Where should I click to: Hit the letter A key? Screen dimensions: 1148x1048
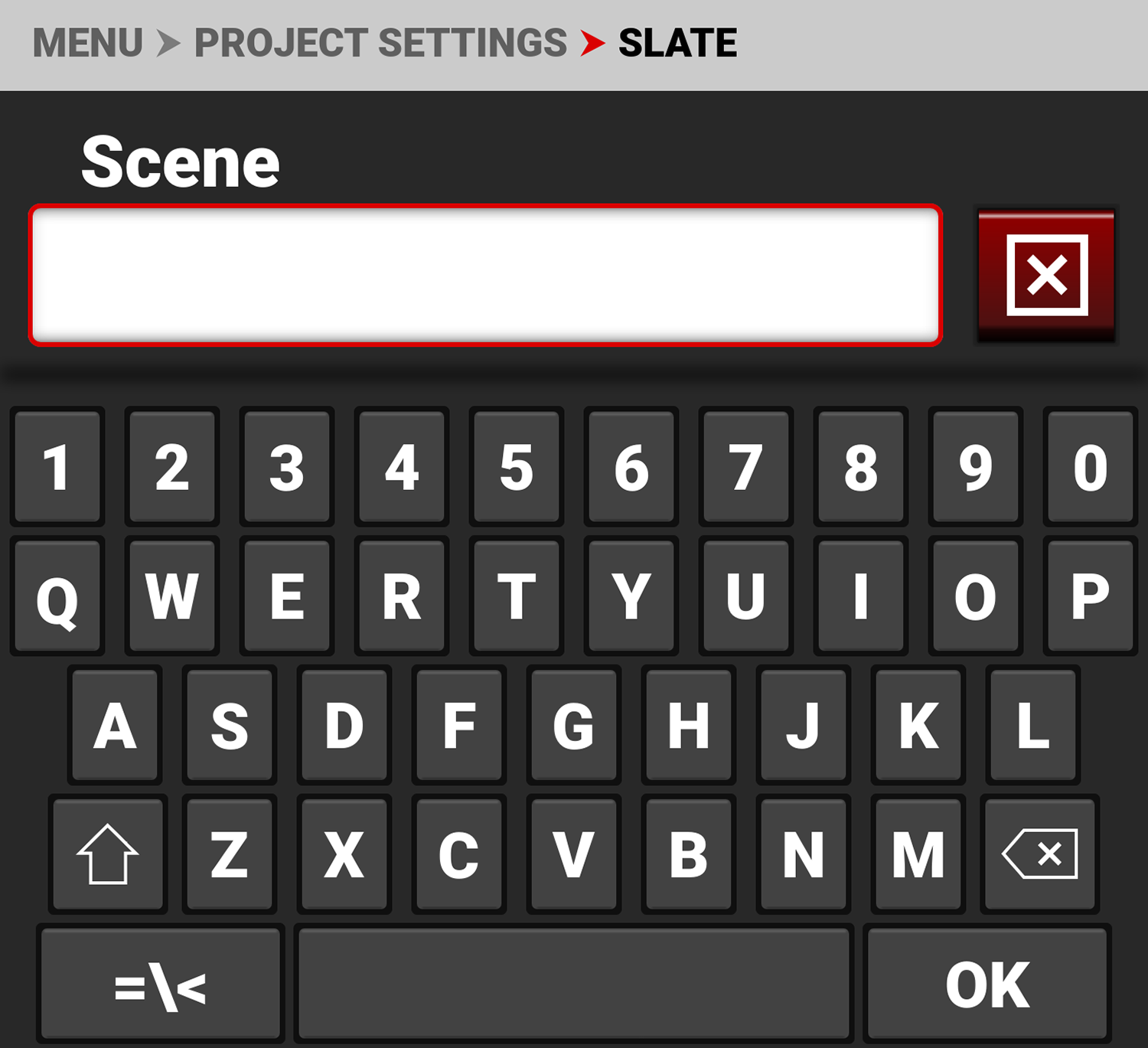click(115, 725)
